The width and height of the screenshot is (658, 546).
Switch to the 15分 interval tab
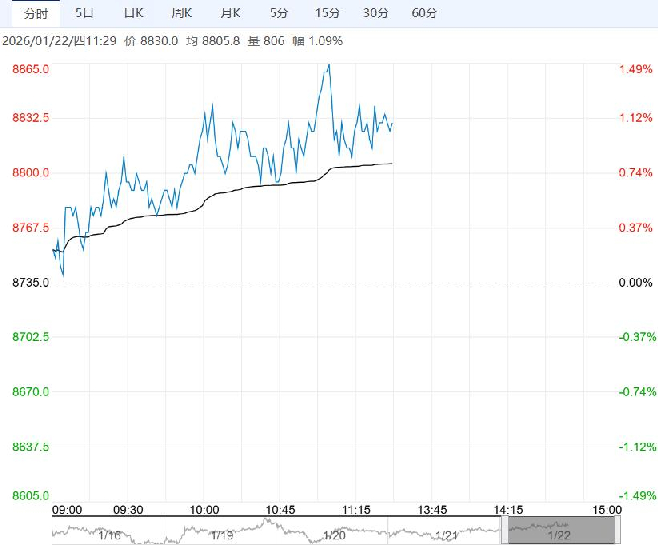(327, 13)
